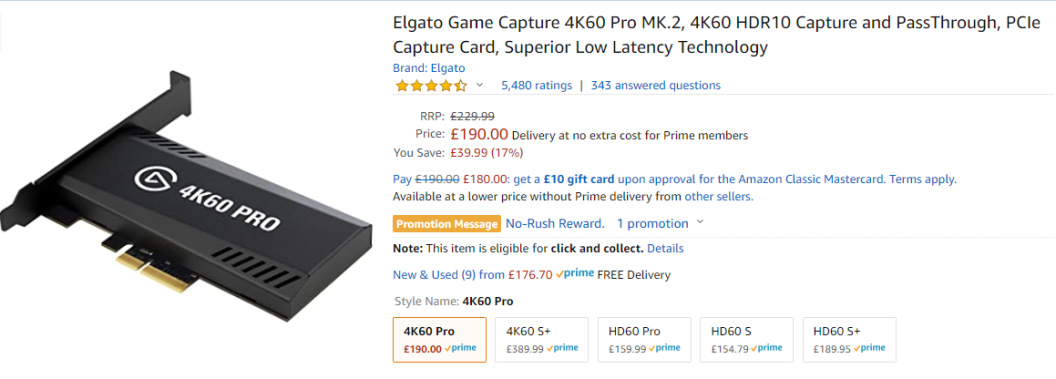Viewport: 1056px width, 379px height.
Task: Click the Prime logo next to FREE Delivery
Action: (x=574, y=274)
